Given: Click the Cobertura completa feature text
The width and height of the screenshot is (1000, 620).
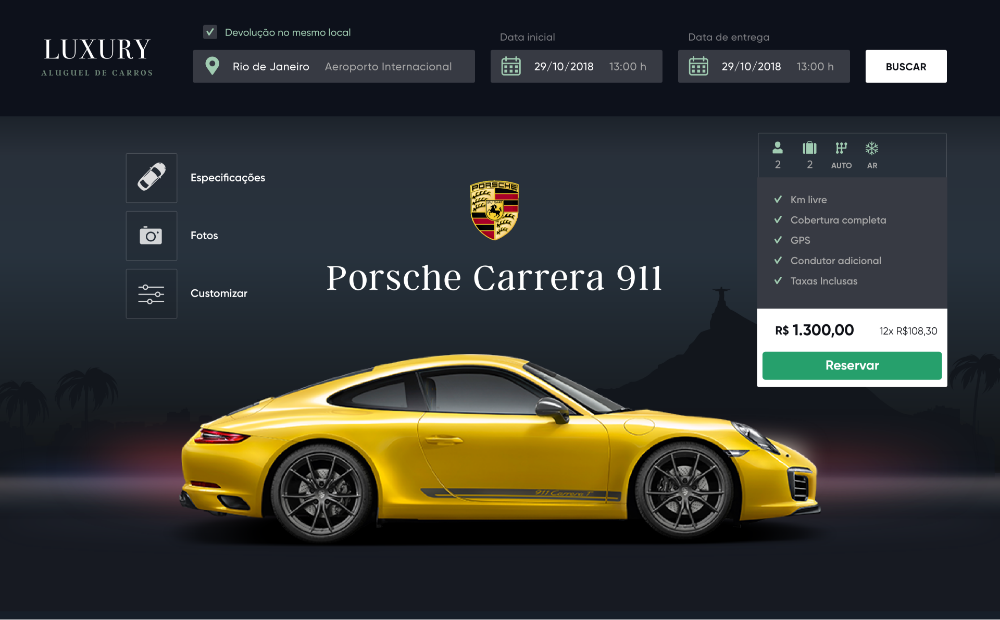Looking at the screenshot, I should coord(838,220).
